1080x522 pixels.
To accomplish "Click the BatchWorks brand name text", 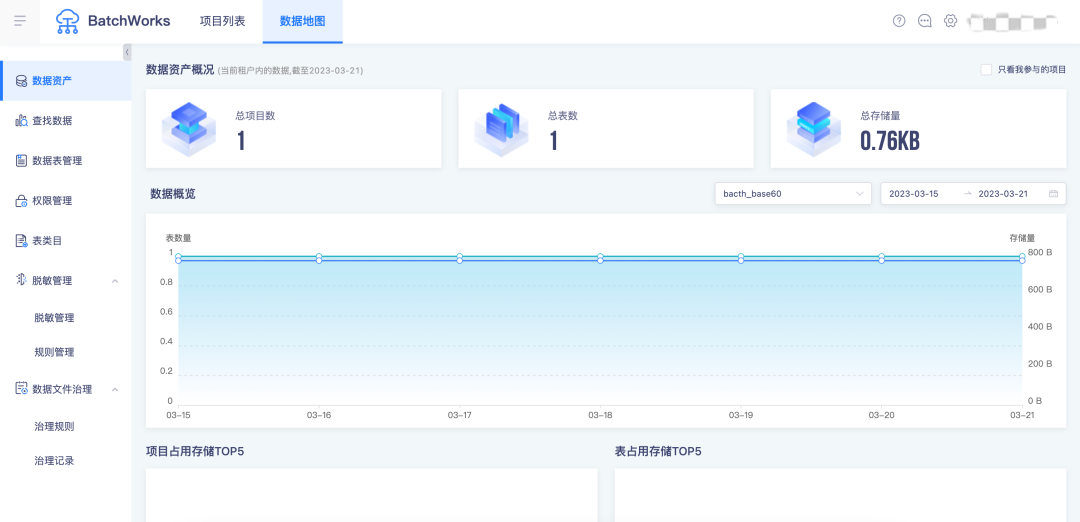I will pos(129,21).
